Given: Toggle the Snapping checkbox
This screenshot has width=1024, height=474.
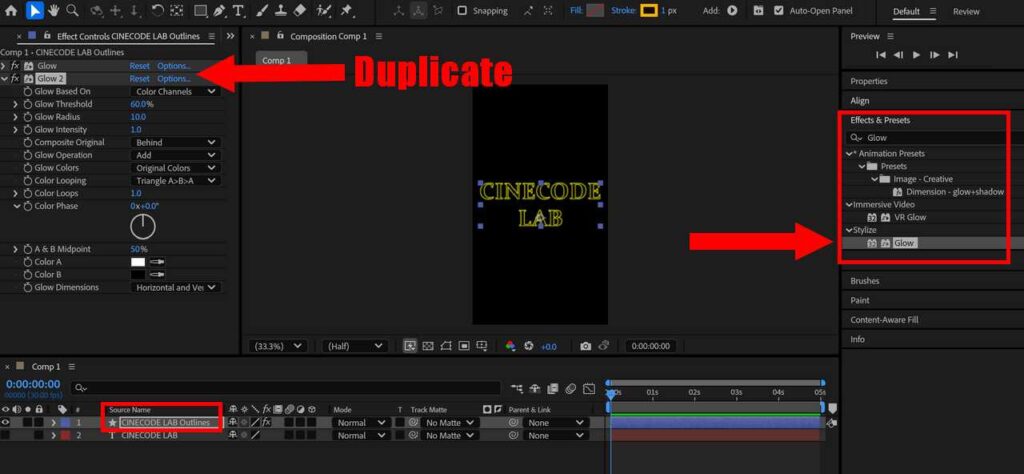Looking at the screenshot, I should [x=462, y=10].
